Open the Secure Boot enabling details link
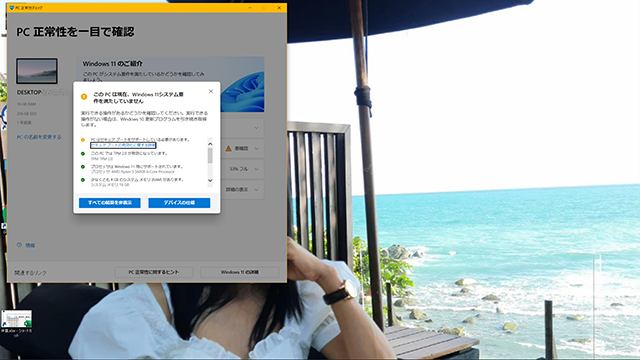 pos(123,145)
